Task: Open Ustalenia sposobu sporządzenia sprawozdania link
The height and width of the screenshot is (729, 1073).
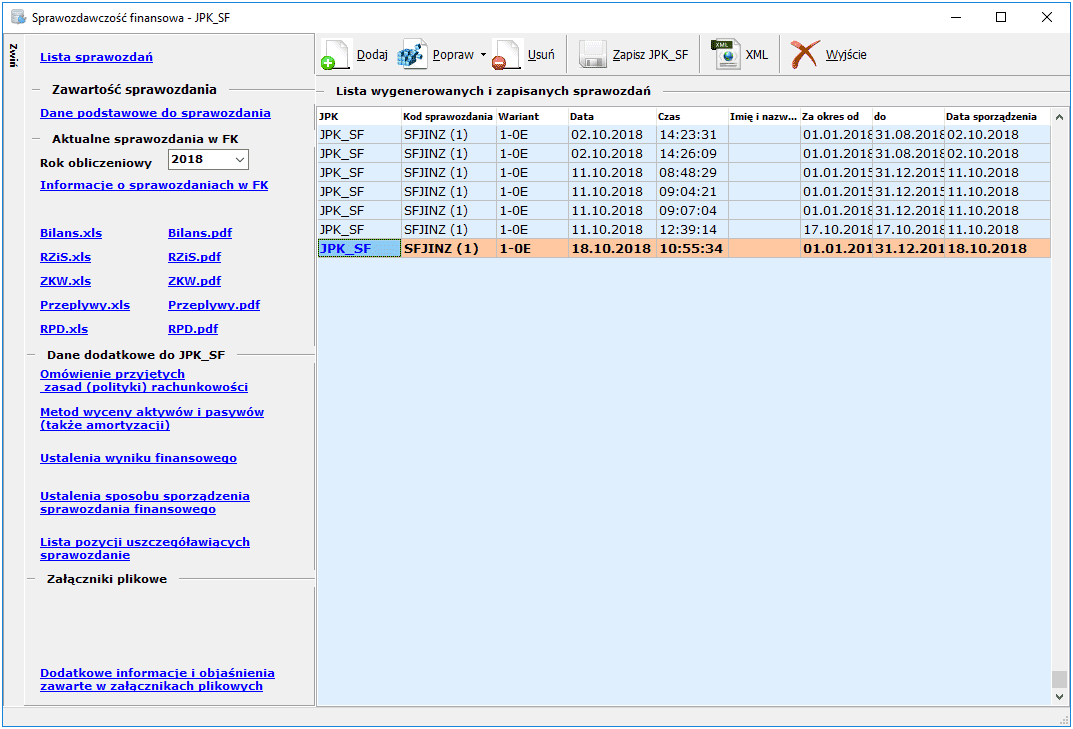Action: (x=145, y=502)
